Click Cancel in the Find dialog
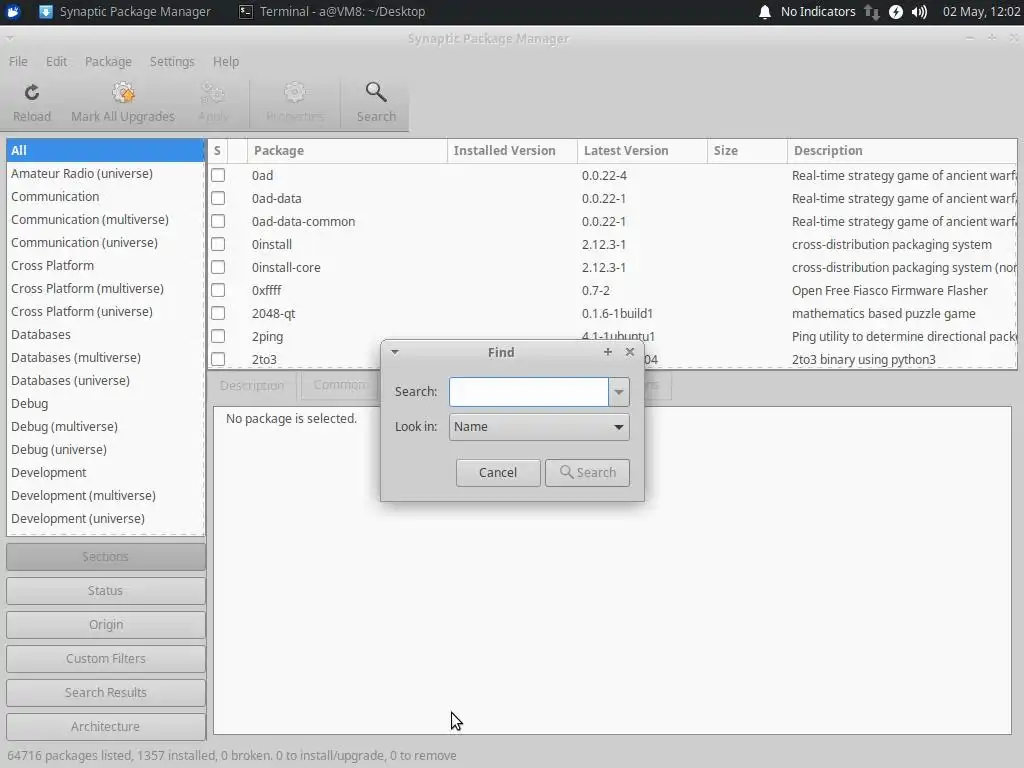1024x768 pixels. (x=498, y=473)
